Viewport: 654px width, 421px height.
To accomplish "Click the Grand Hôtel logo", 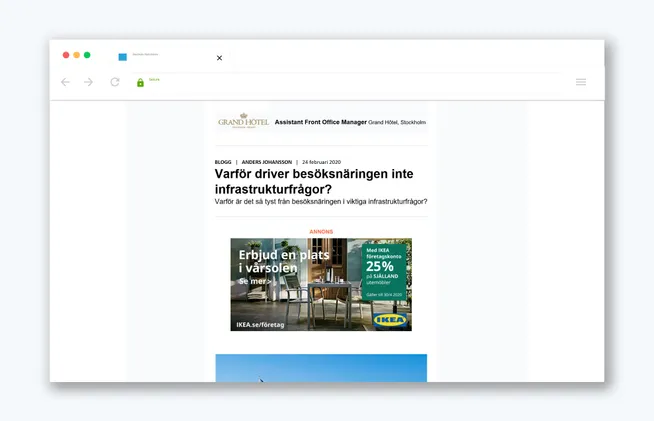I will (244, 121).
